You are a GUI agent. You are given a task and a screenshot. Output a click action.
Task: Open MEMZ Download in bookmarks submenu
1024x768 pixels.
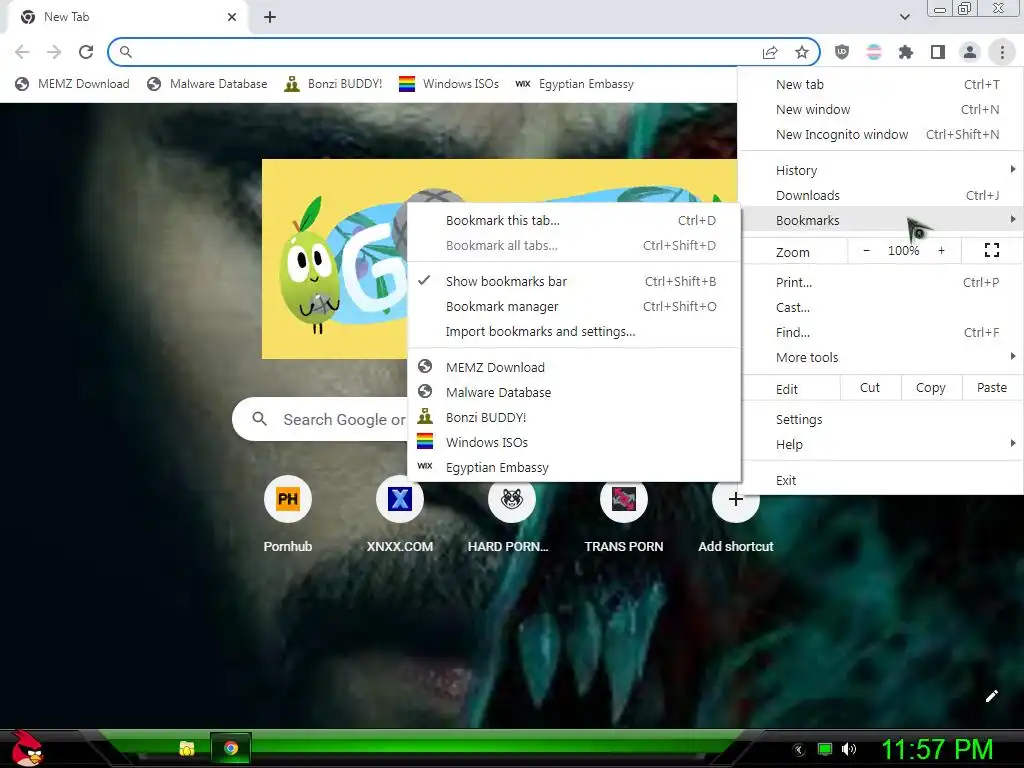point(574,367)
